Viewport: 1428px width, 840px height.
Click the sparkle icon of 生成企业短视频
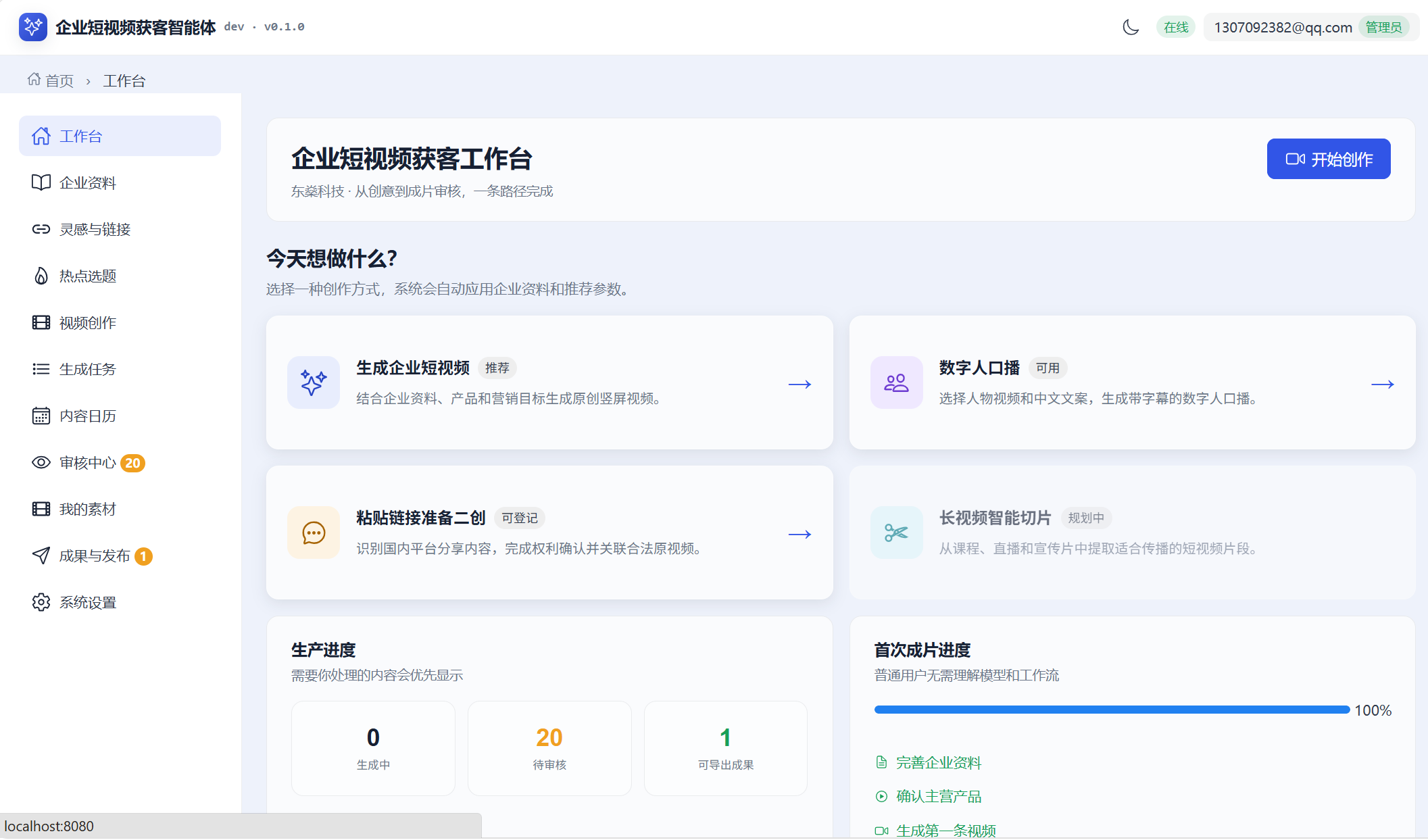point(314,382)
